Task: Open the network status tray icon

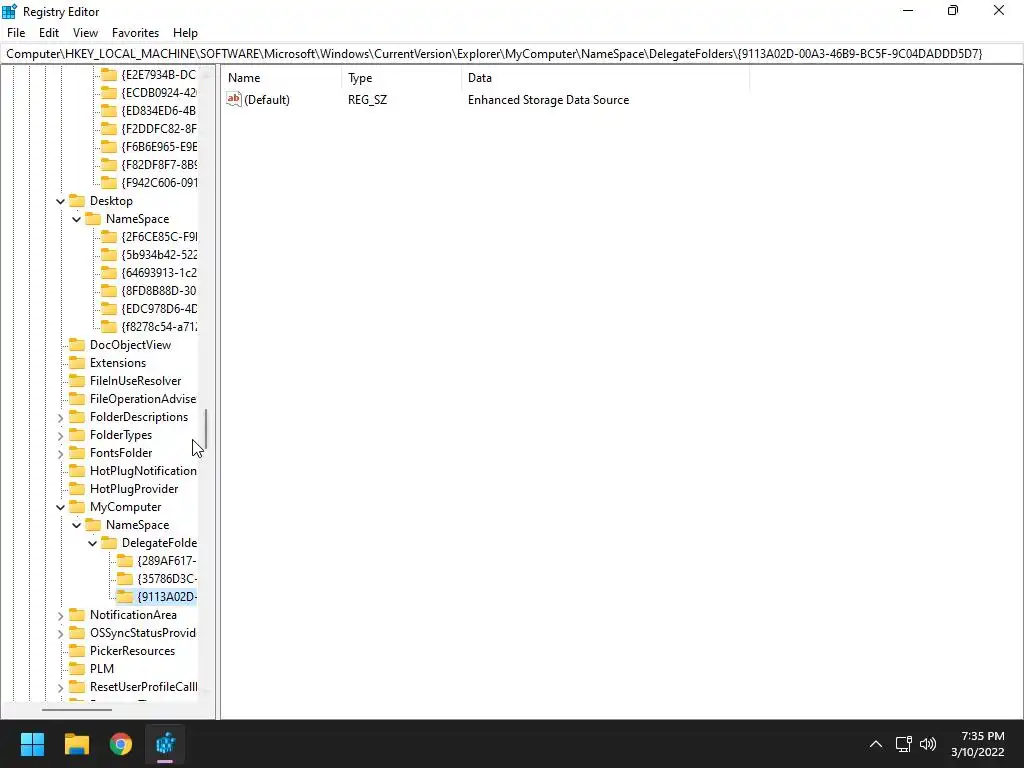Action: point(903,744)
